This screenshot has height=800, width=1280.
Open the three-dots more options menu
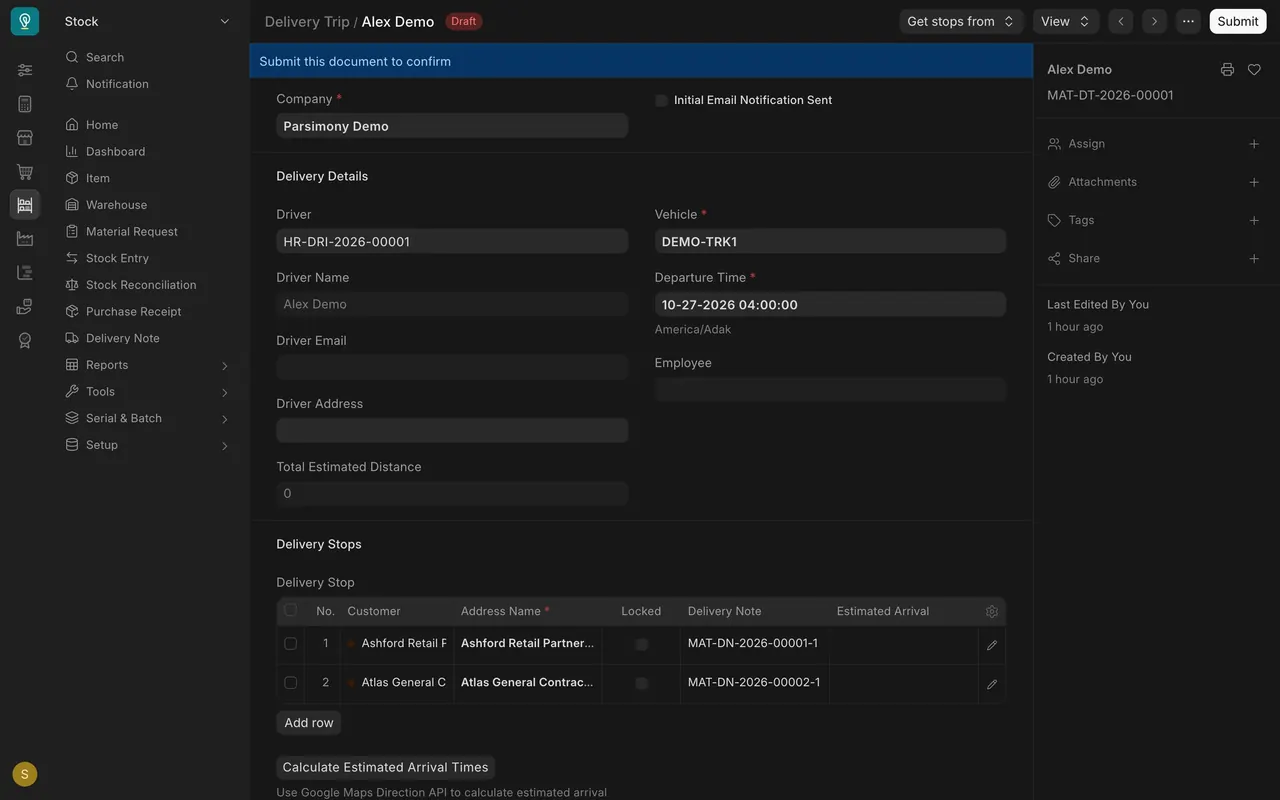(1188, 21)
